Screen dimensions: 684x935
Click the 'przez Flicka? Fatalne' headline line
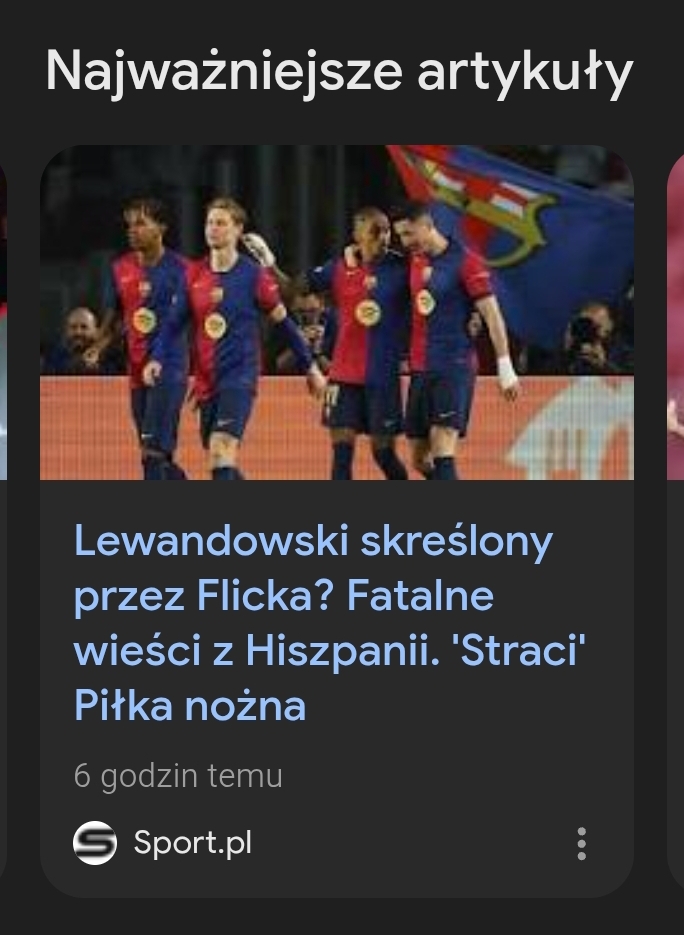[284, 596]
